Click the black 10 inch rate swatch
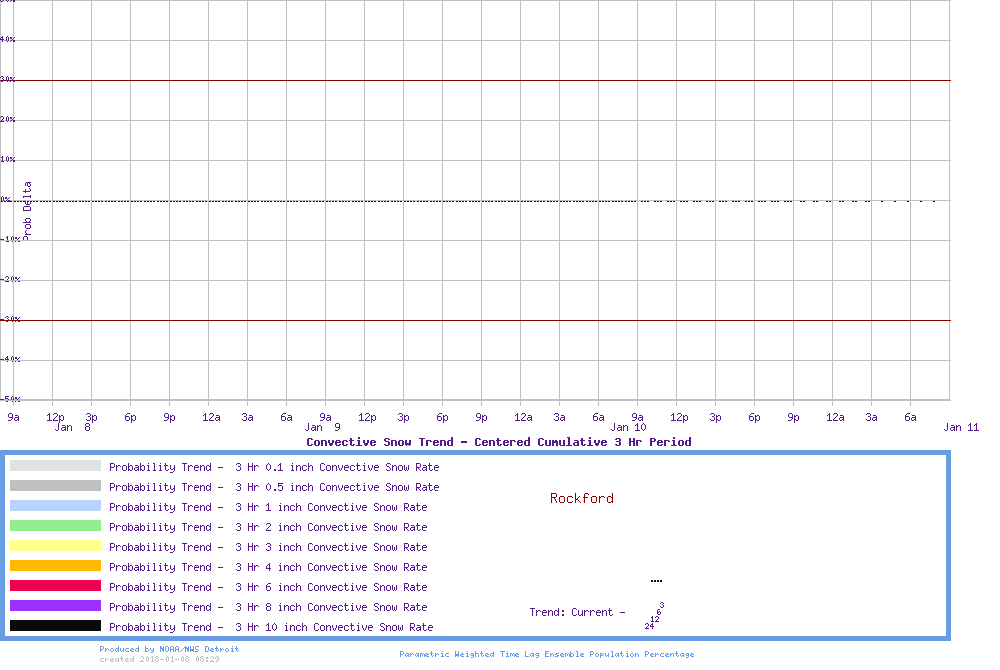Viewport: 1000px width, 670px height. pyautogui.click(x=55, y=626)
